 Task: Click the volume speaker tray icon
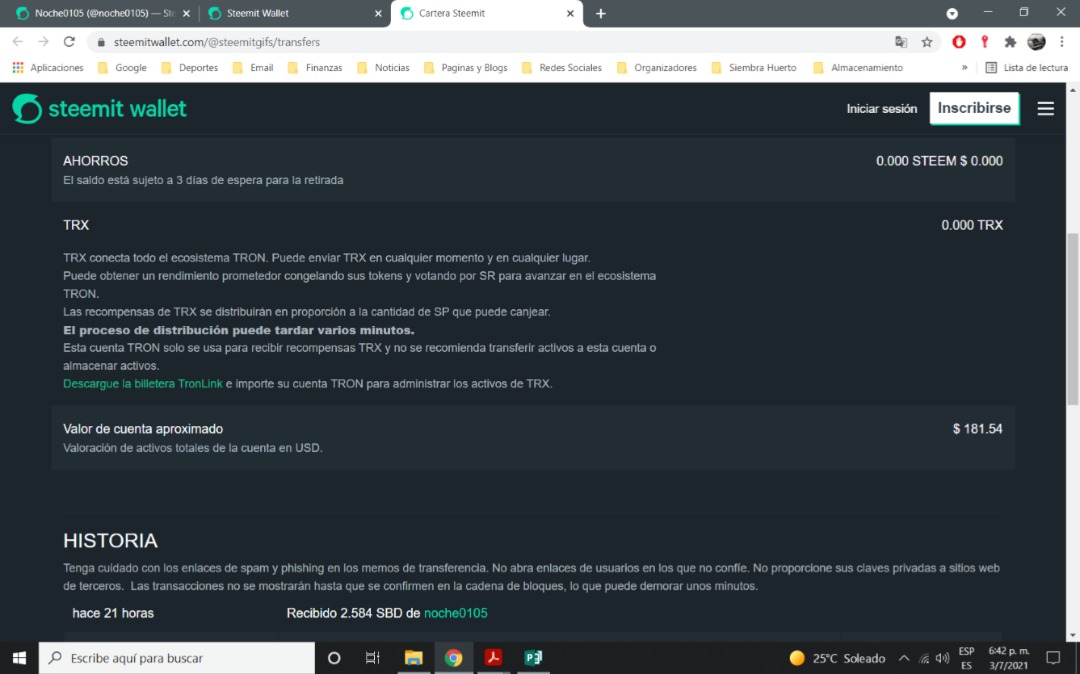[x=942, y=659]
